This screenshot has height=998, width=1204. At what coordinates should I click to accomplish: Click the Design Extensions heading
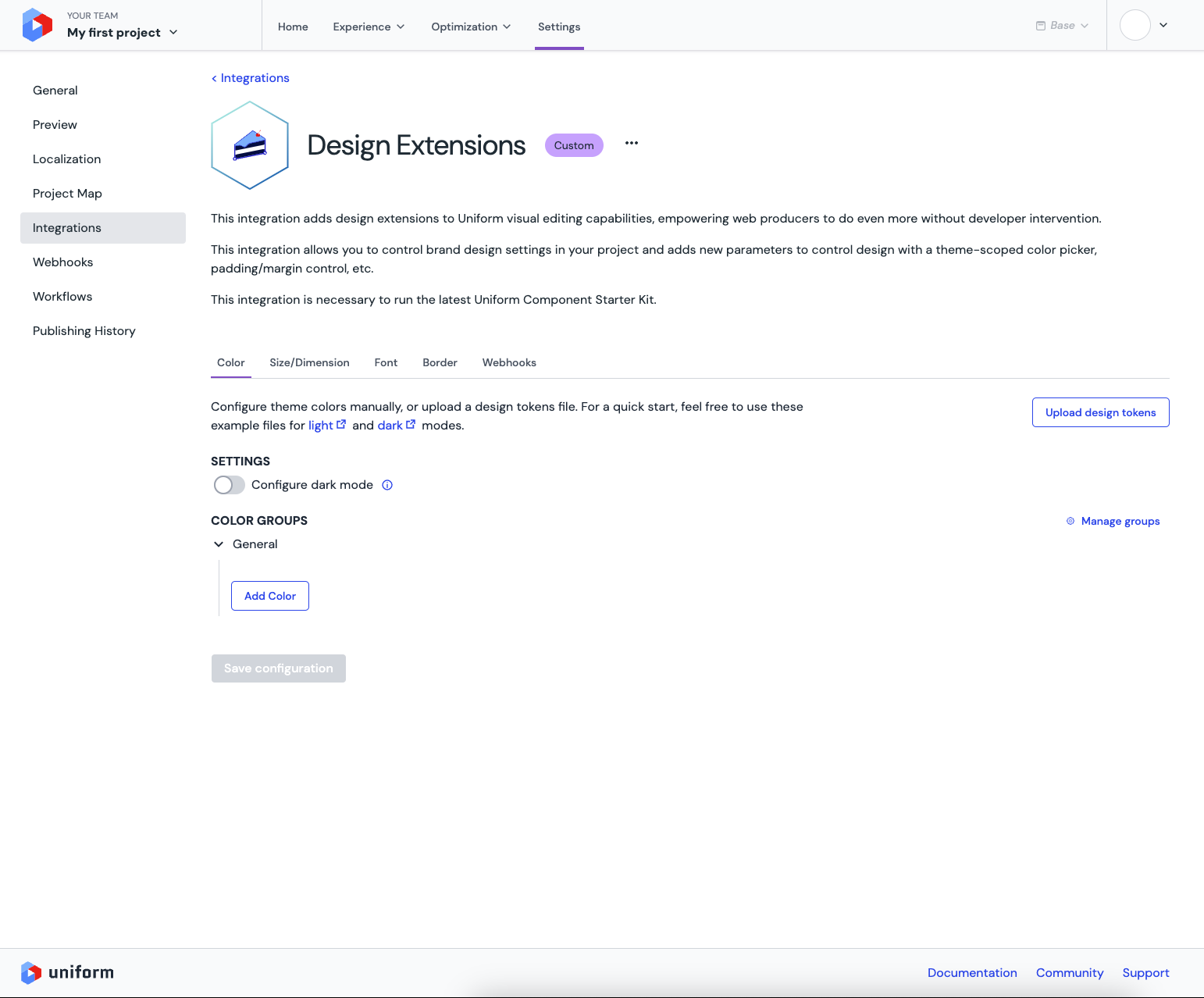[x=416, y=145]
